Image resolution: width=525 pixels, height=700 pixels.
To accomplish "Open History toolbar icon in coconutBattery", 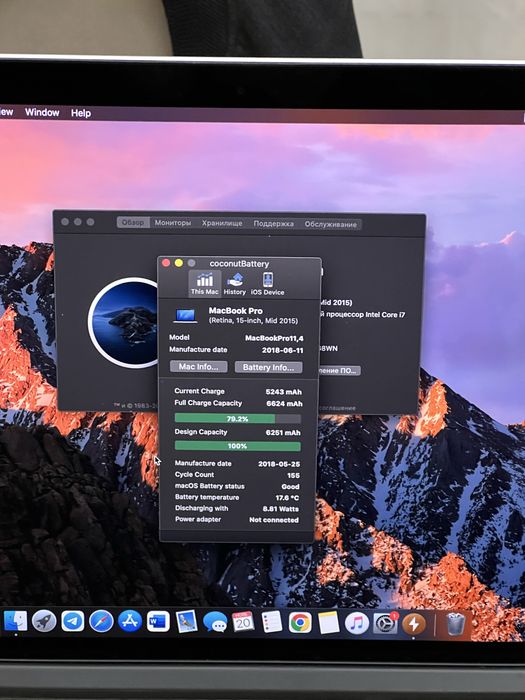I will pos(234,284).
